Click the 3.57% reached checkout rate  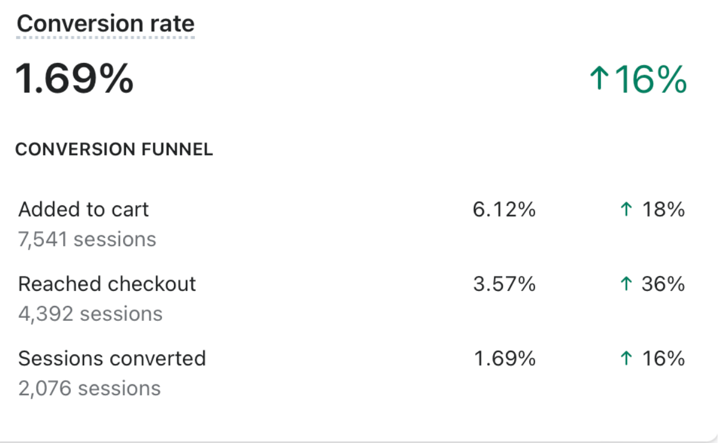(504, 284)
